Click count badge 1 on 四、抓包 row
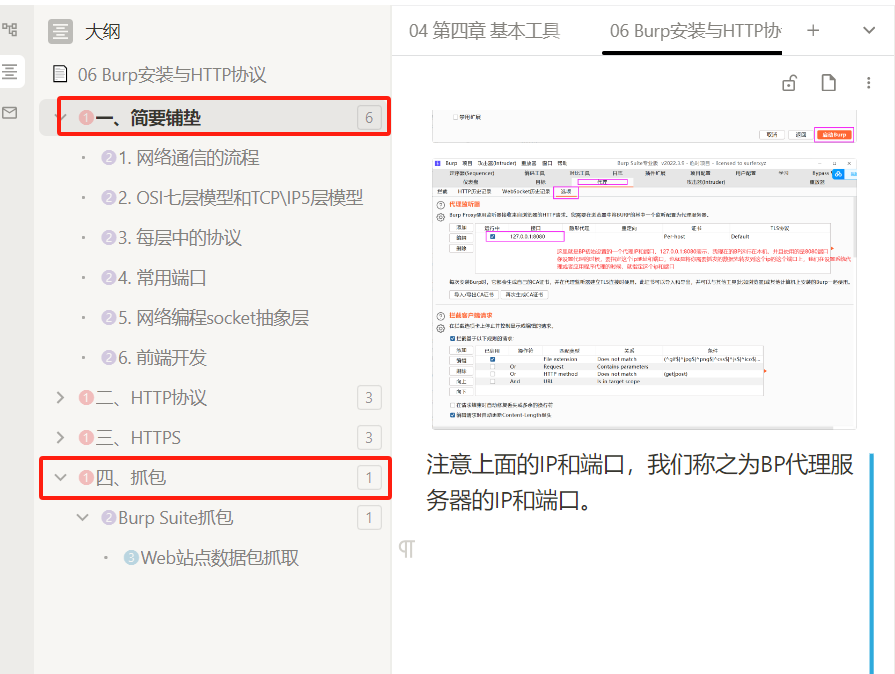Viewport: 895px width, 674px height. (x=369, y=477)
